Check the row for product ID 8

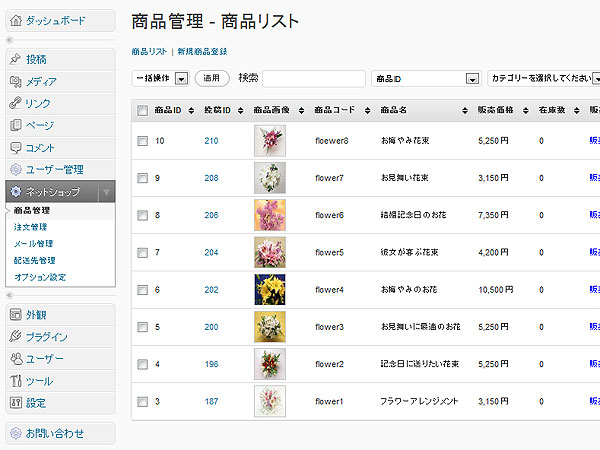pos(142,215)
